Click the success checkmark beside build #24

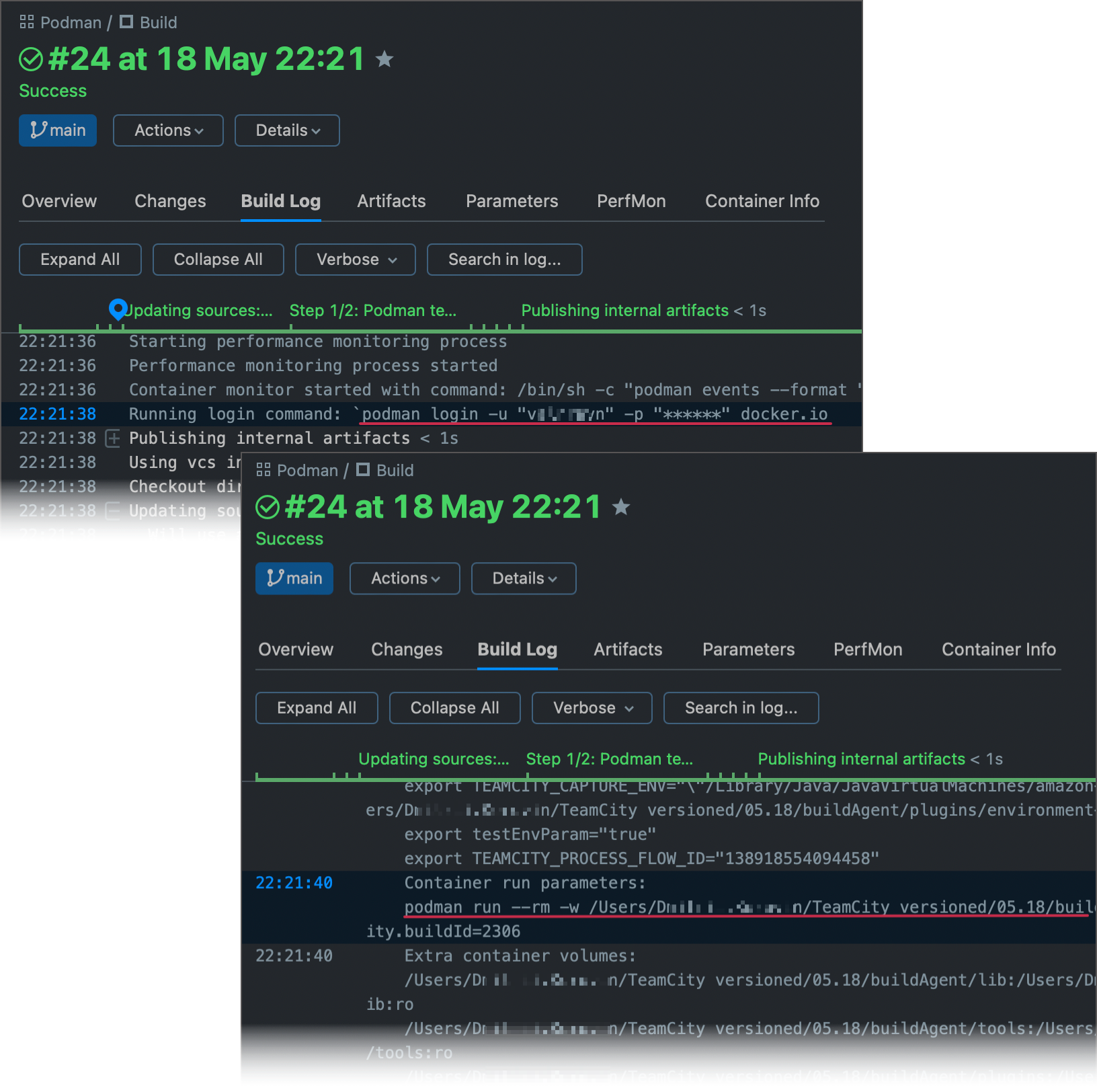click(x=32, y=58)
